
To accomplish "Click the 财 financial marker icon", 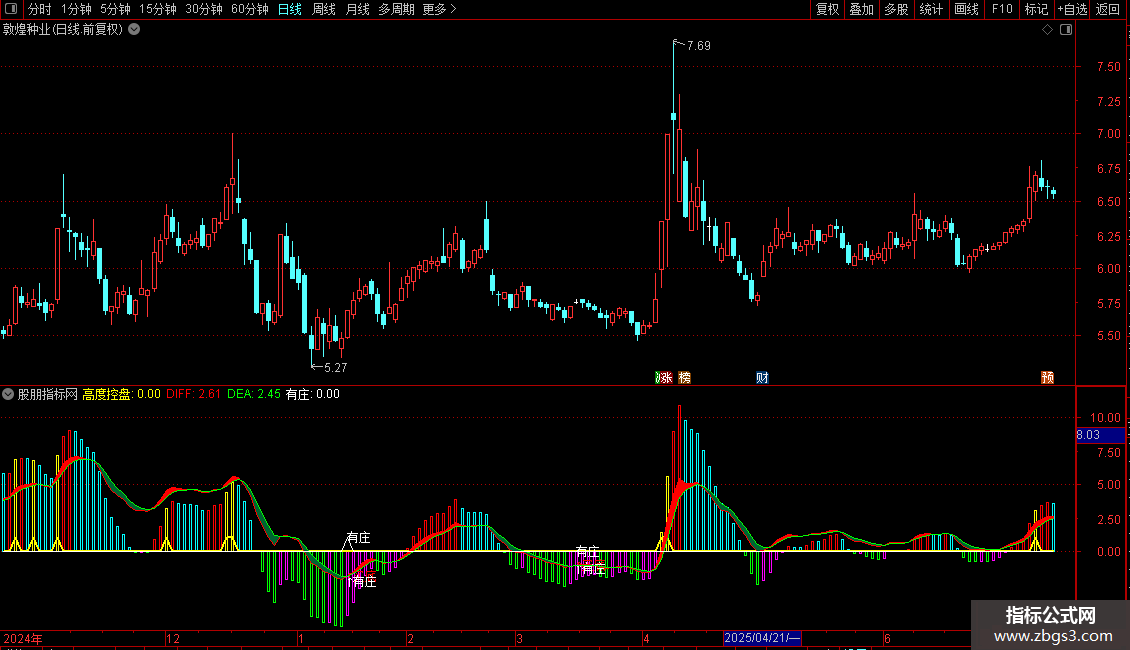I will click(x=762, y=378).
